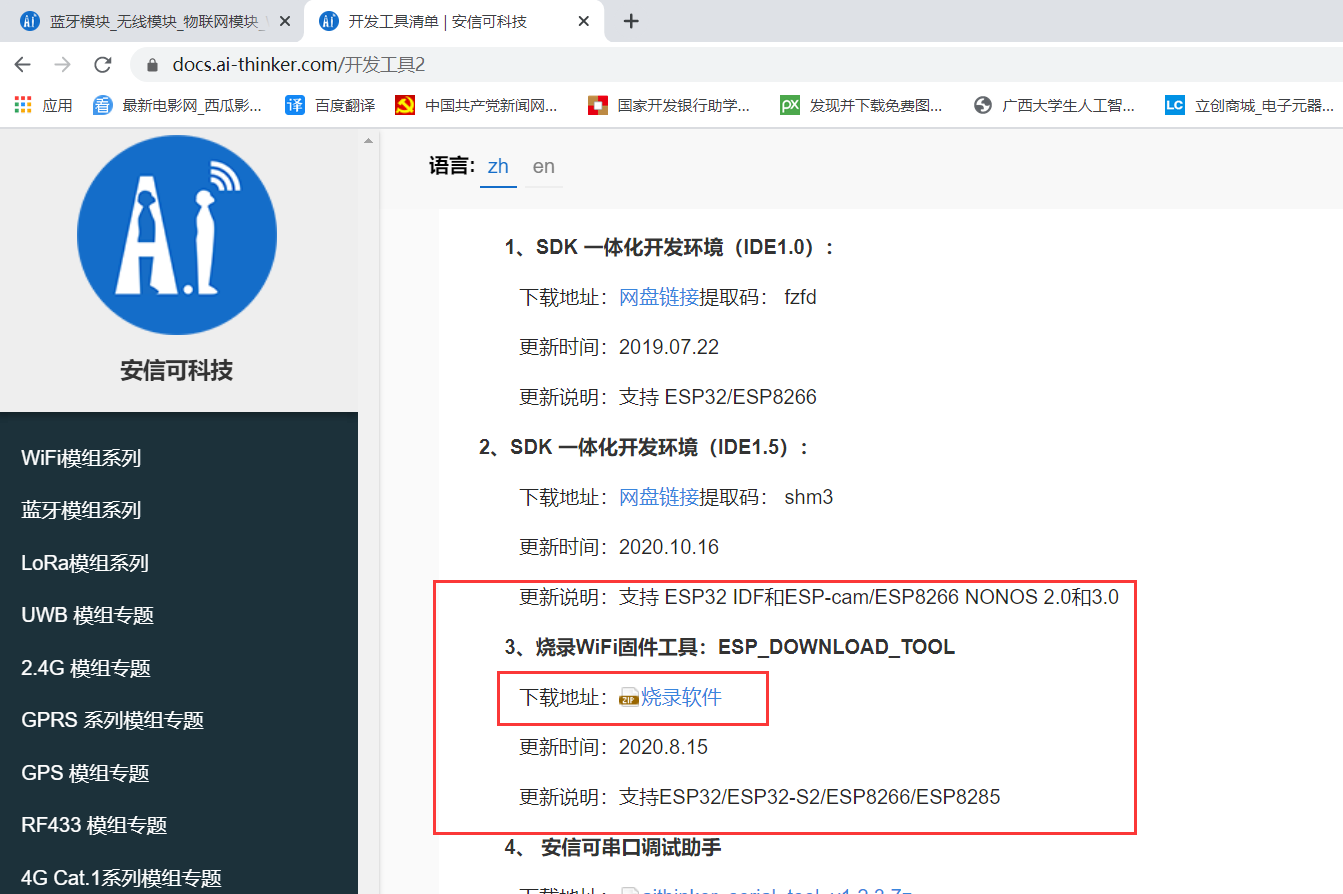This screenshot has width=1343, height=894.
Task: Switch page language to en
Action: 544,167
